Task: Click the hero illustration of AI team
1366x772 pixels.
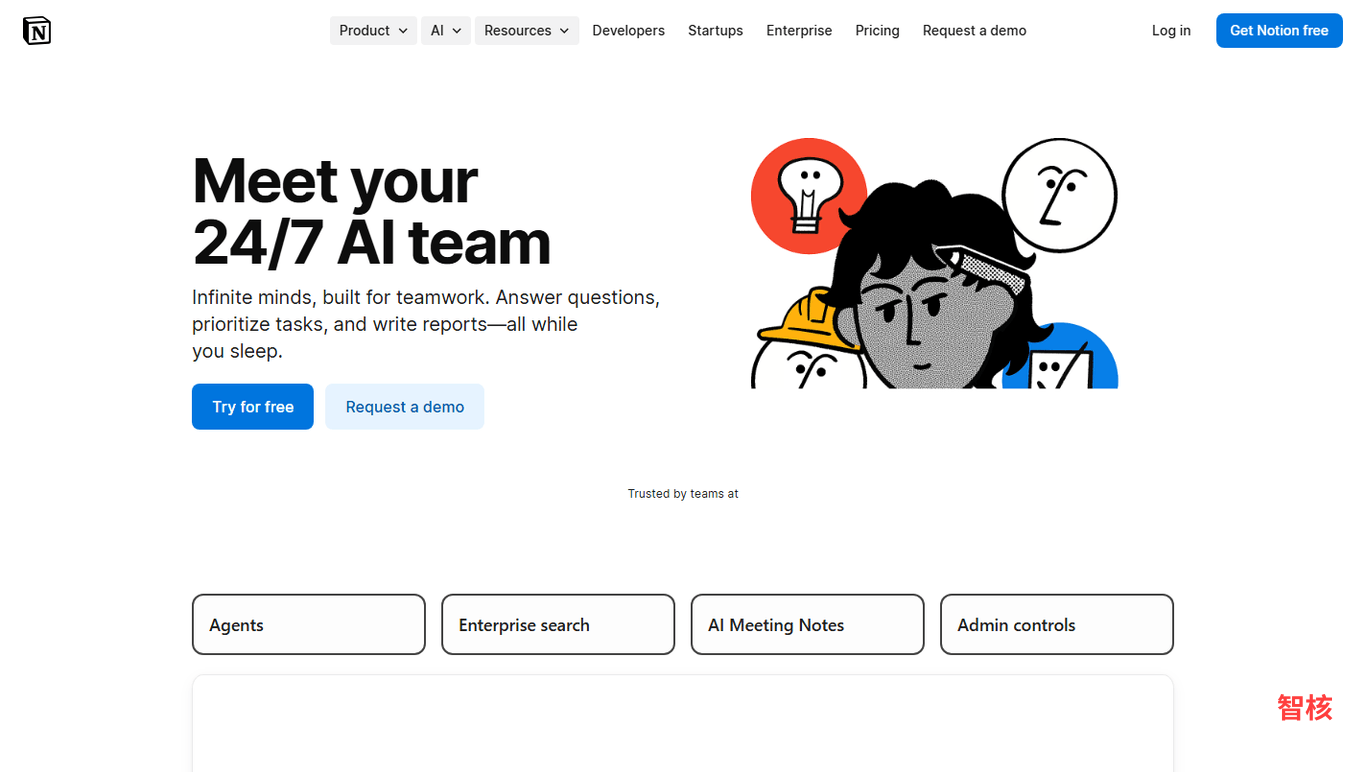Action: pyautogui.click(x=934, y=263)
